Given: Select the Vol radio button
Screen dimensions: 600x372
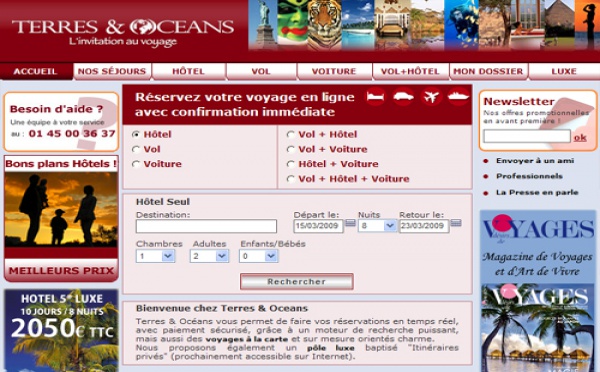Looking at the screenshot, I should 135,149.
